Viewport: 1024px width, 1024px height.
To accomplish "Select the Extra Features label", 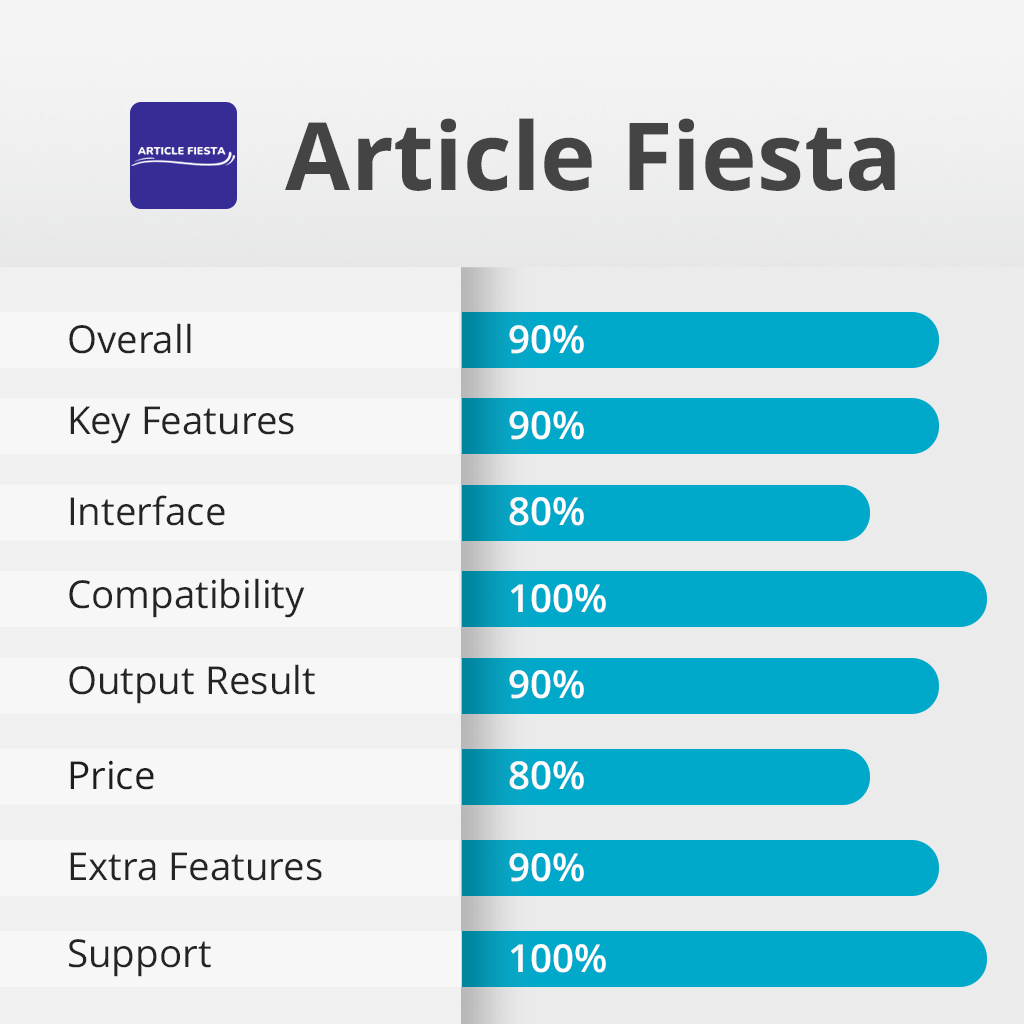I will pos(195,867).
